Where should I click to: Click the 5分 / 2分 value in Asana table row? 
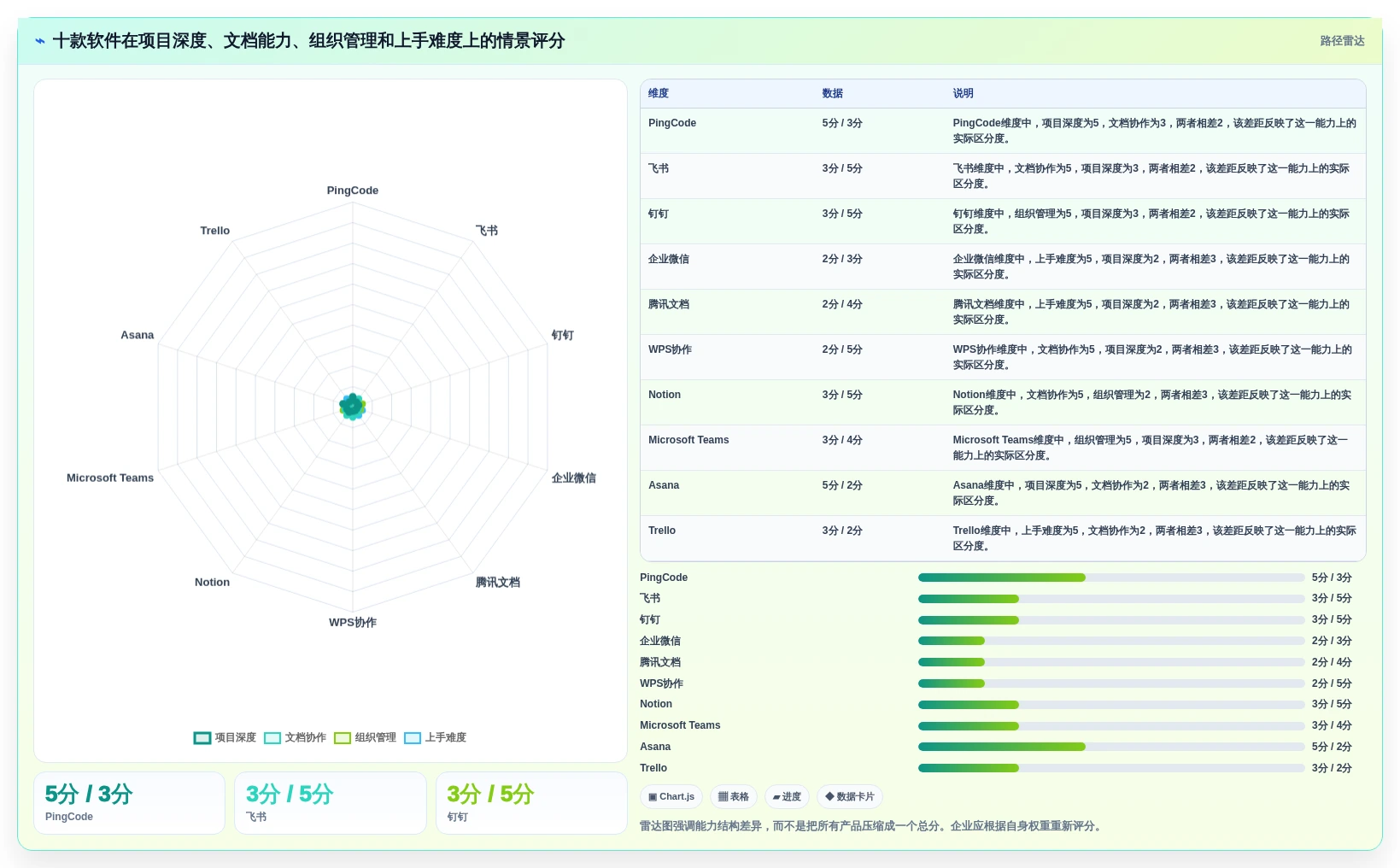[x=842, y=486]
